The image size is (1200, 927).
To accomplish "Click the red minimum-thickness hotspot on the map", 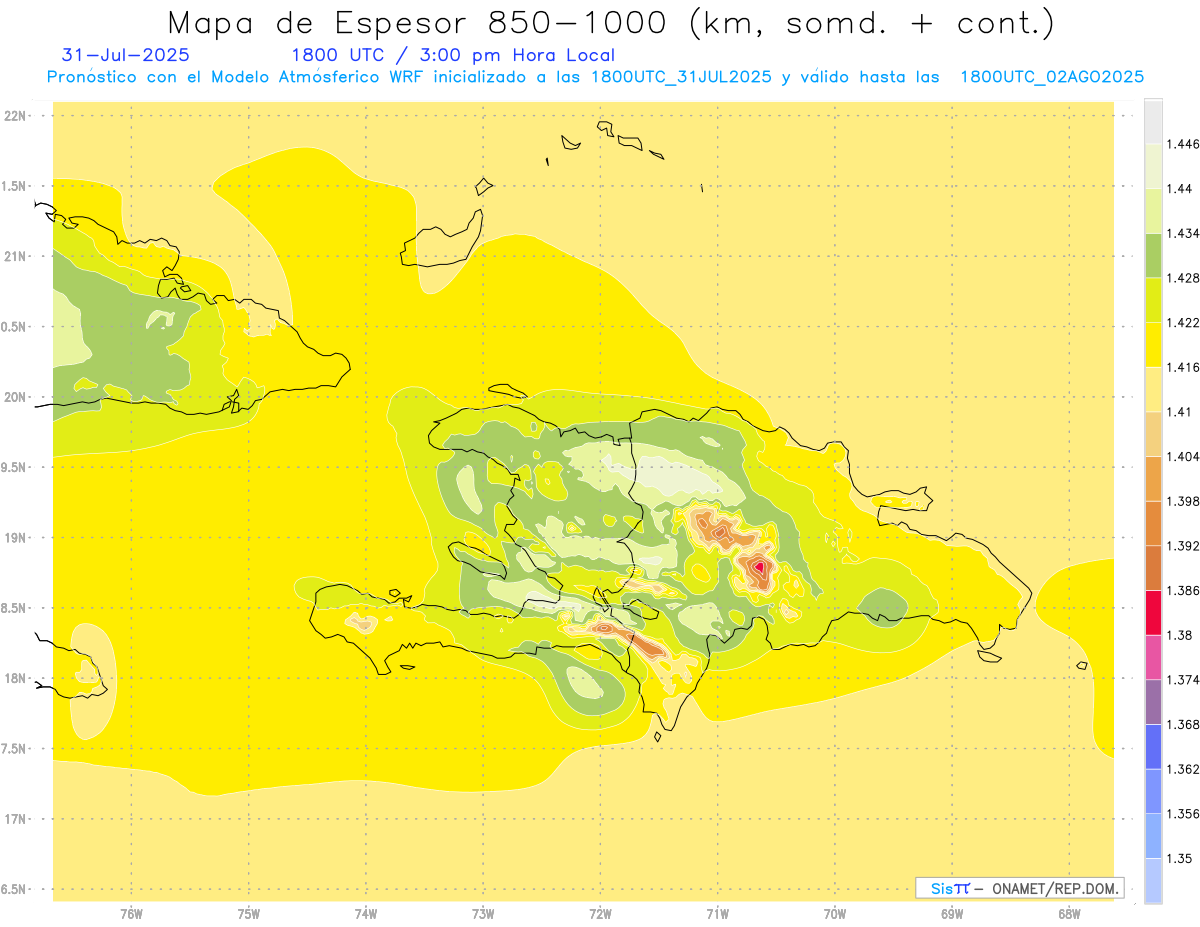I will tap(760, 568).
